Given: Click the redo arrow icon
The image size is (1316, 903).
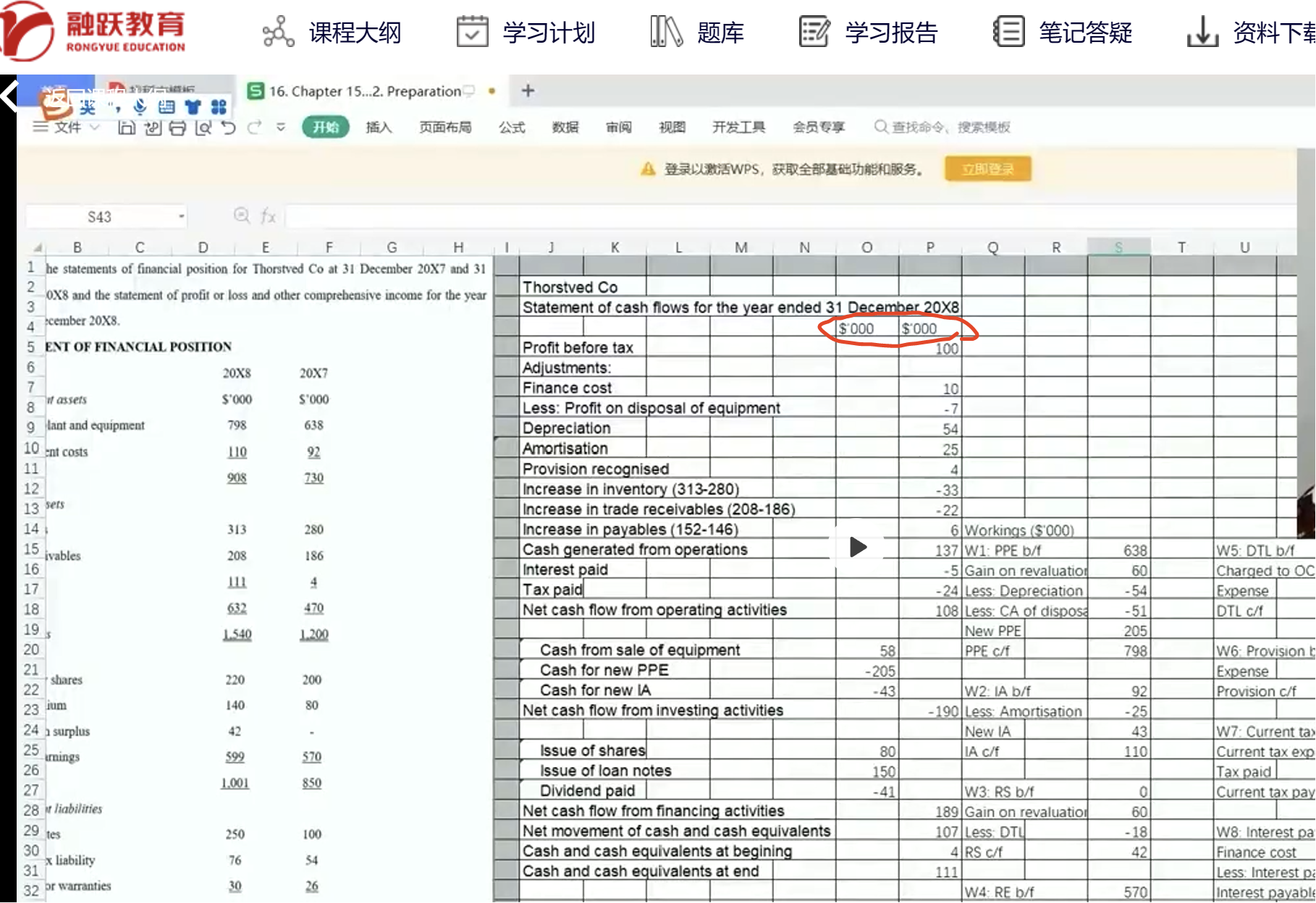Looking at the screenshot, I should [254, 128].
